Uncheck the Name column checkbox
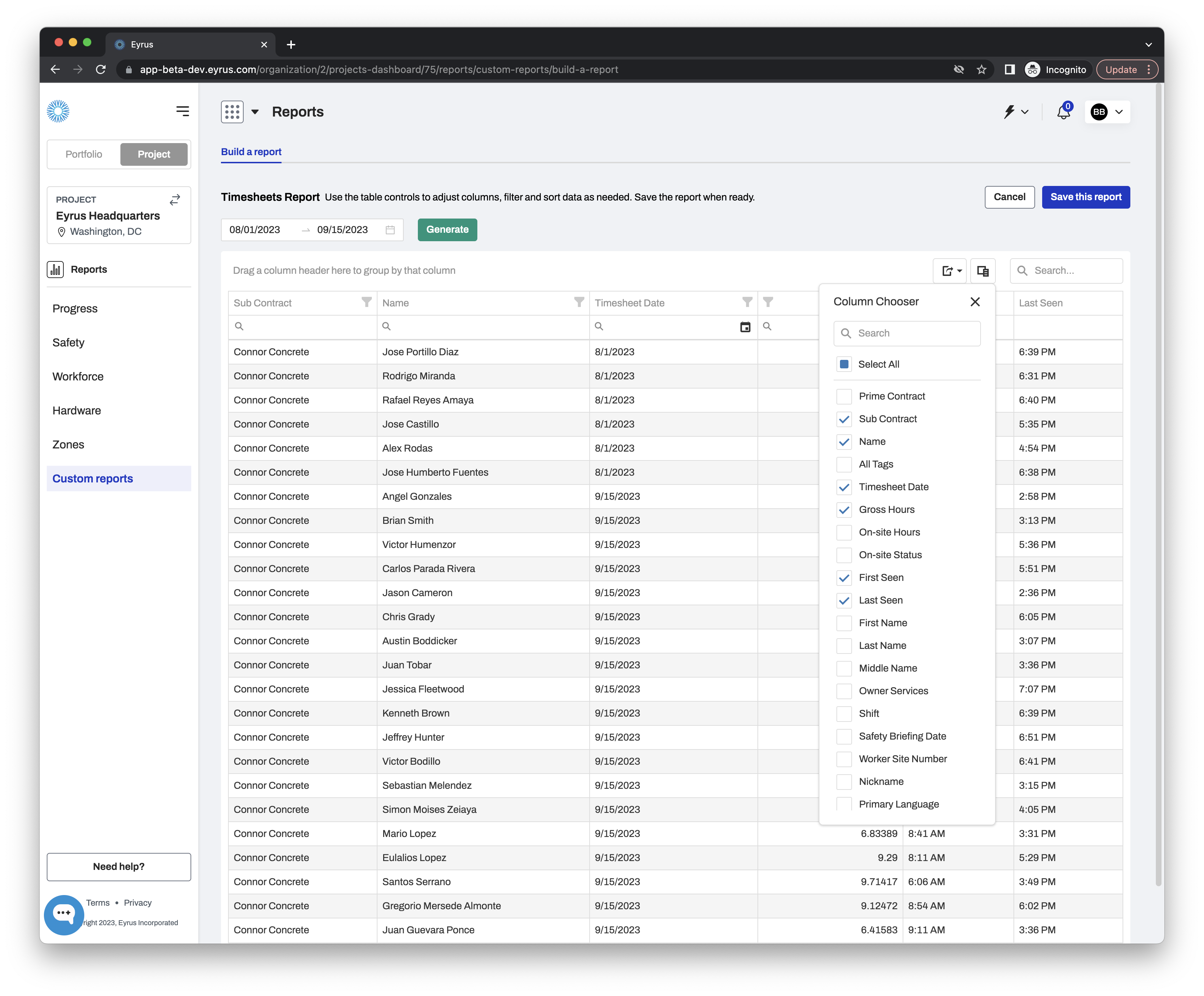Screen dimensions: 1204x996 pos(844,442)
